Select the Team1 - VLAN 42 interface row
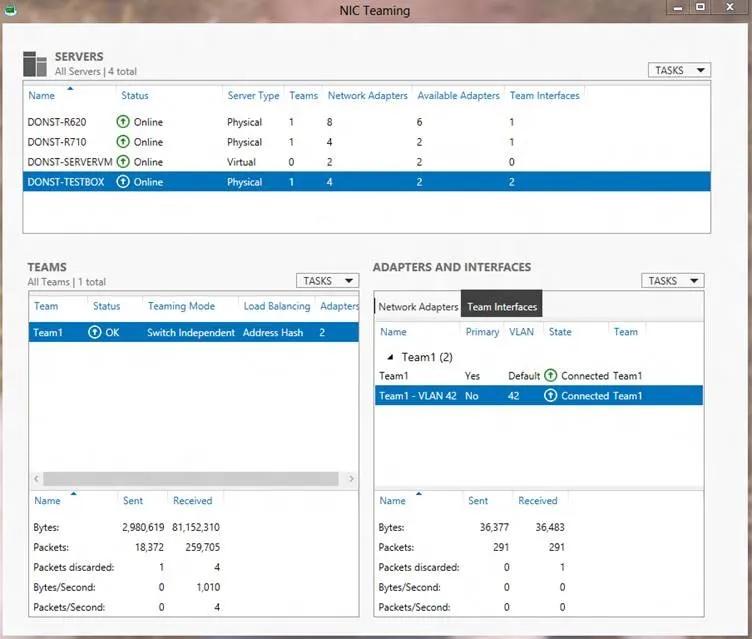Viewport: 752px width, 639px height. tap(539, 396)
